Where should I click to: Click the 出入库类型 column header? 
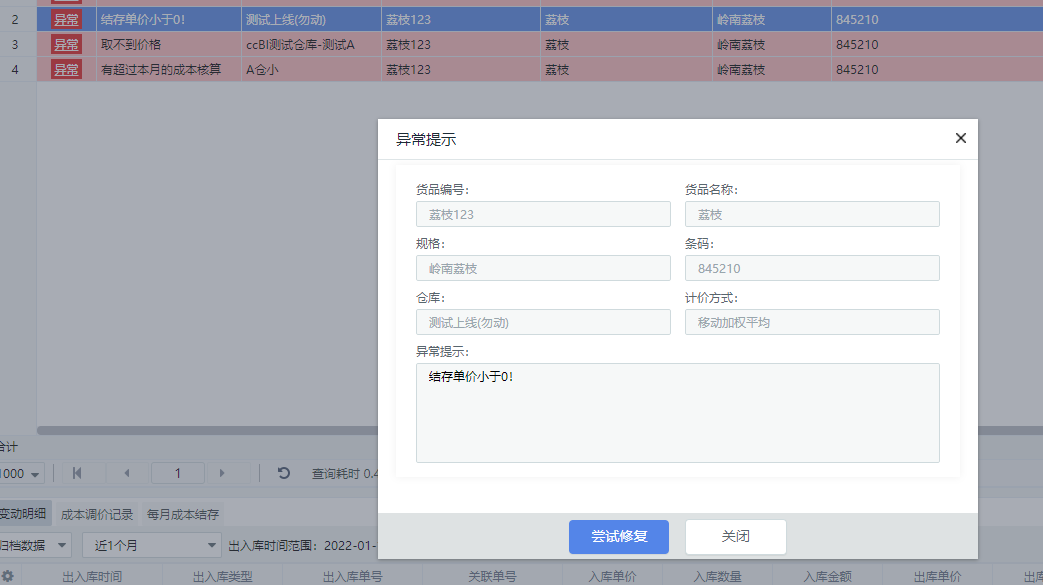click(x=222, y=576)
